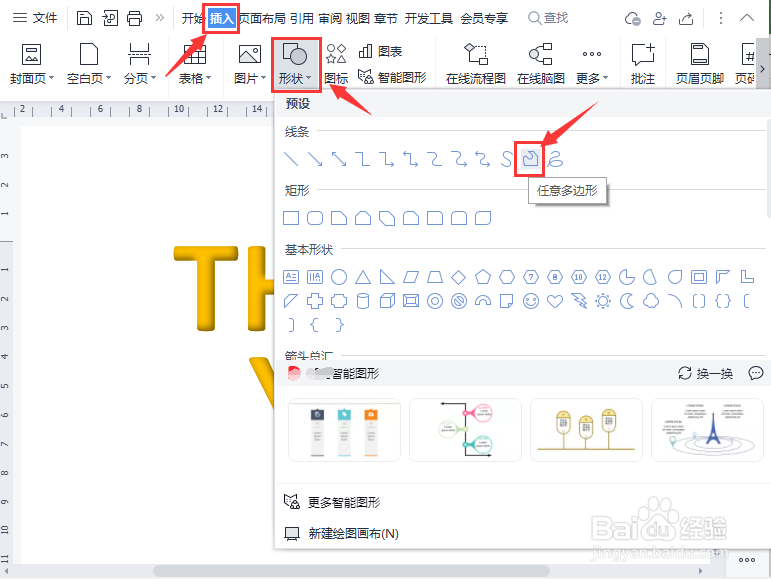Show more quick access tools chevron
The image size is (771, 579).
160,18
